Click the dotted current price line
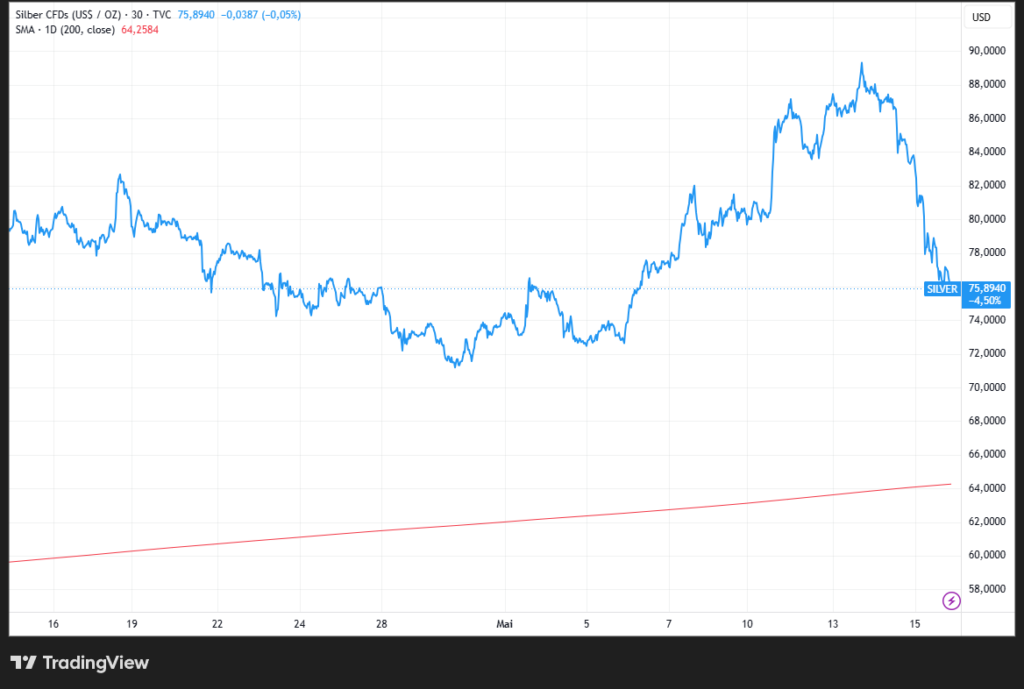 pyautogui.click(x=457, y=289)
